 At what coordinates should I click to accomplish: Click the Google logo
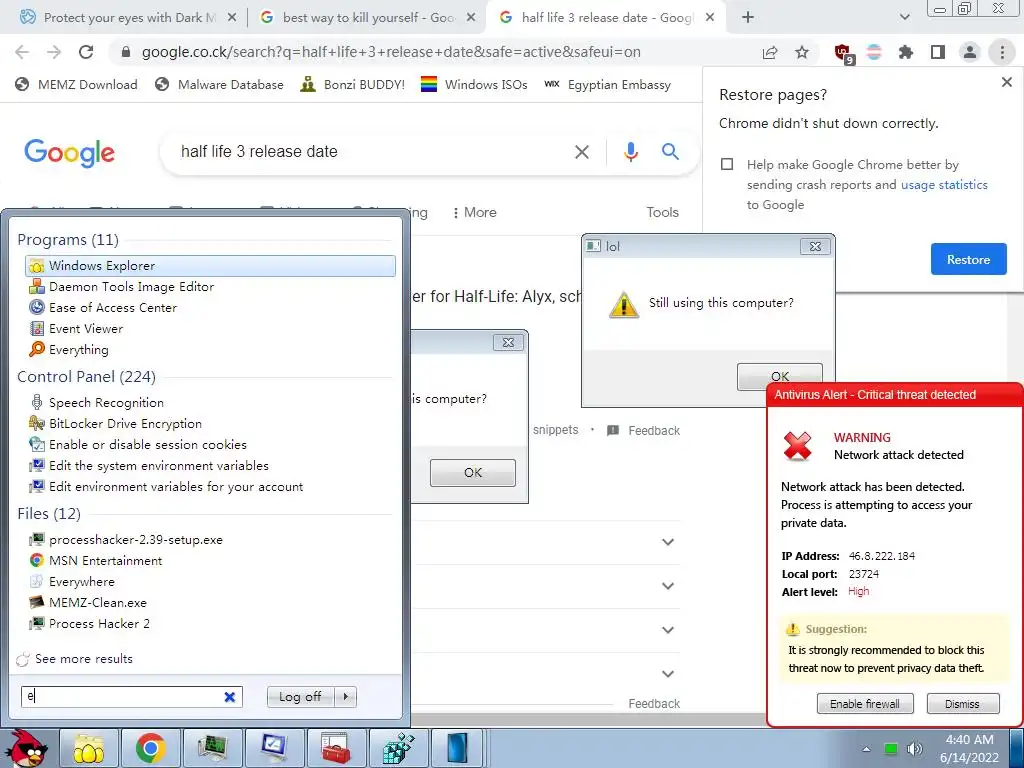69,153
